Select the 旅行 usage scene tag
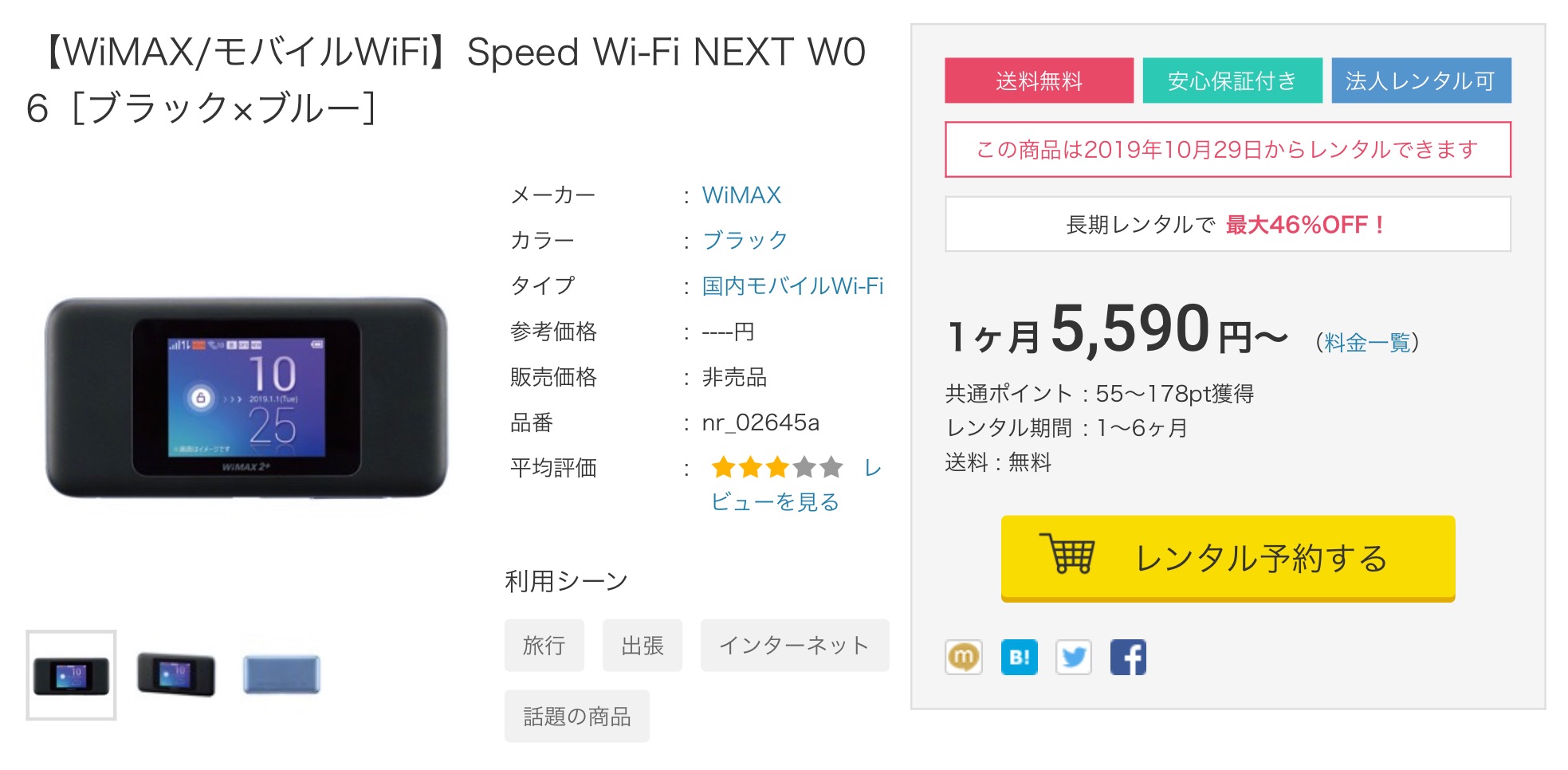Image resolution: width=1568 pixels, height=770 pixels. click(544, 645)
